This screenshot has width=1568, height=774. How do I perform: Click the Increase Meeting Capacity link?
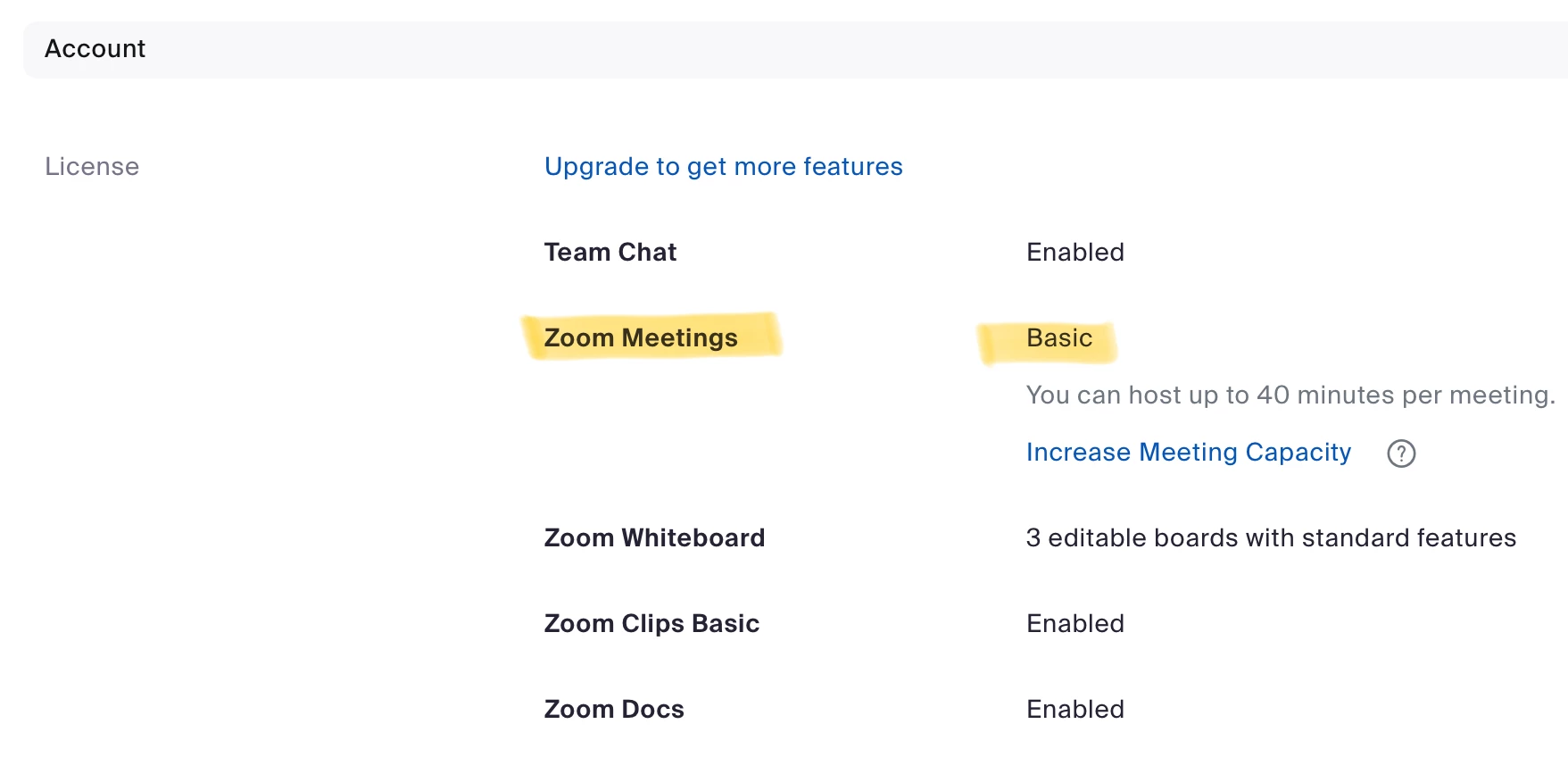(x=1188, y=453)
